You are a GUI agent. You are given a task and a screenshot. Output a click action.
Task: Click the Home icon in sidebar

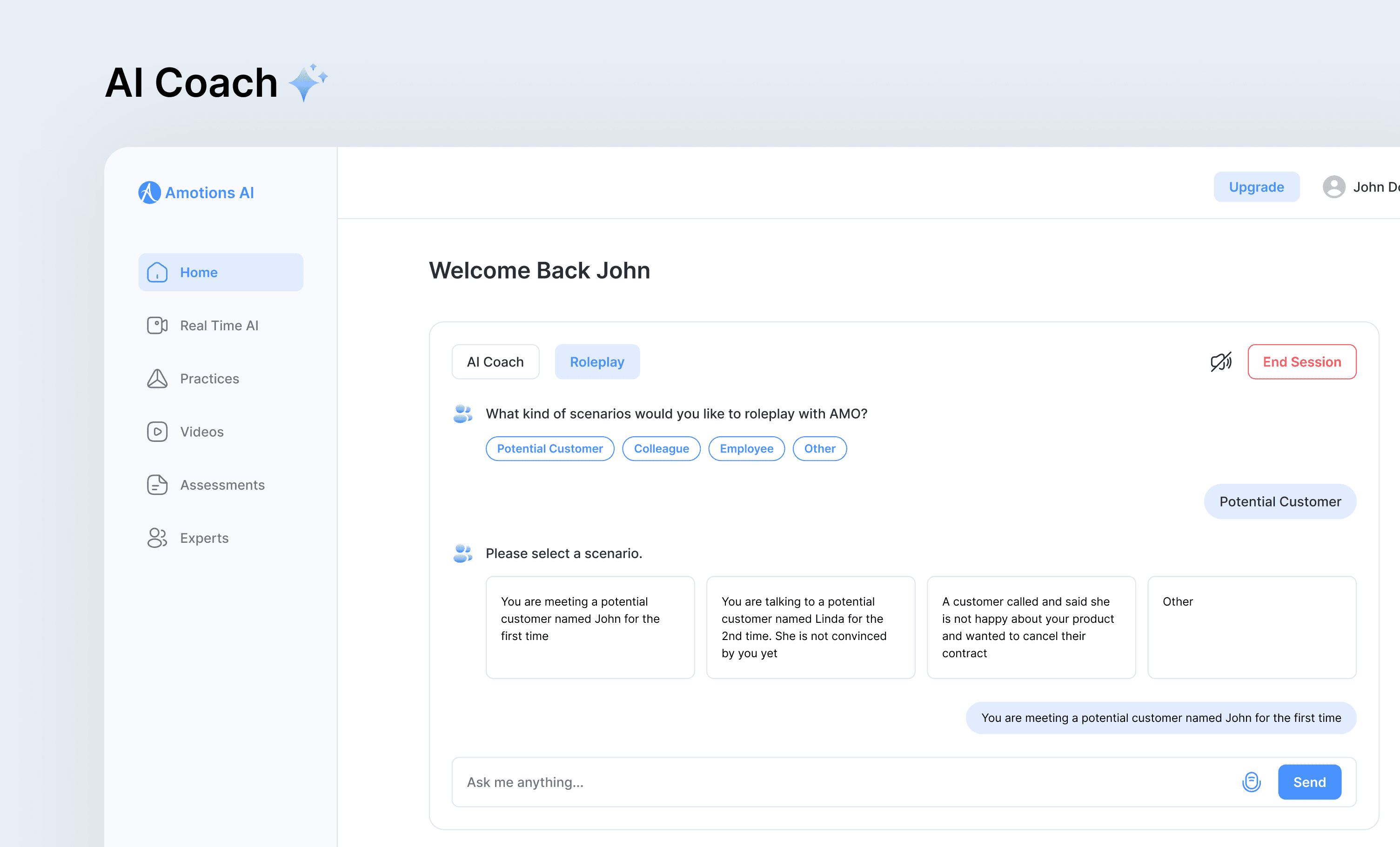pyautogui.click(x=157, y=273)
